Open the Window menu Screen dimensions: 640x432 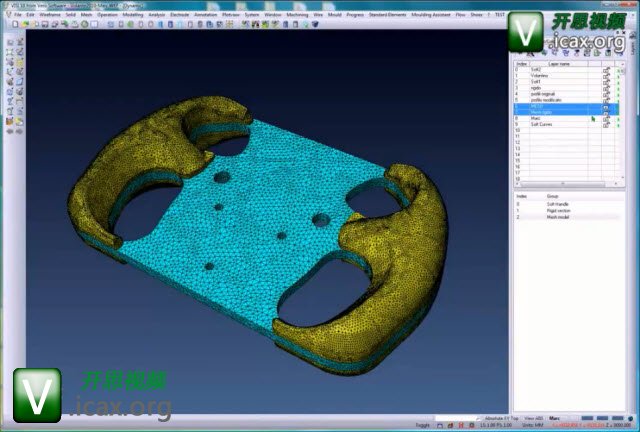273,15
